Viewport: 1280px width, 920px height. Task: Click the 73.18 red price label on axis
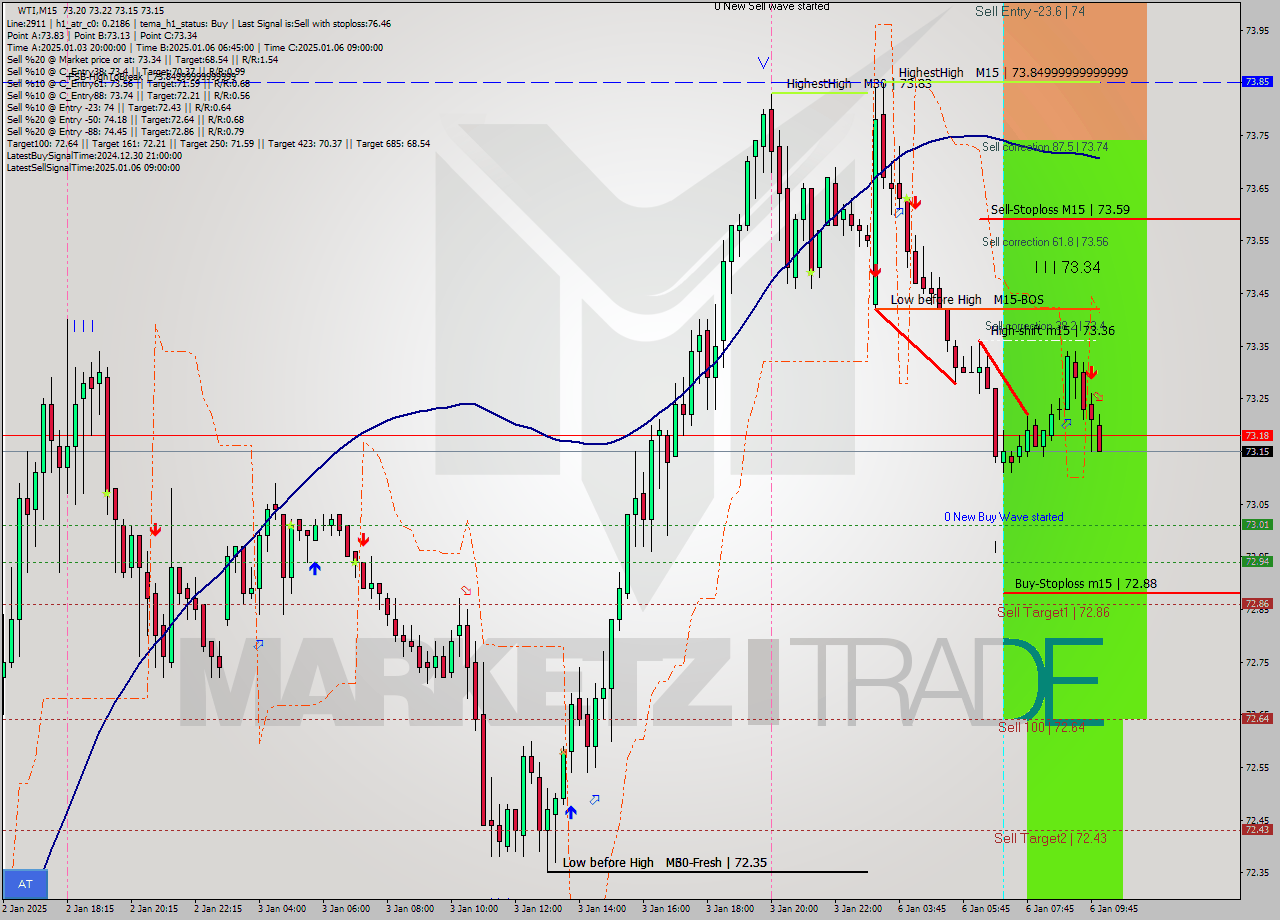[x=1257, y=436]
